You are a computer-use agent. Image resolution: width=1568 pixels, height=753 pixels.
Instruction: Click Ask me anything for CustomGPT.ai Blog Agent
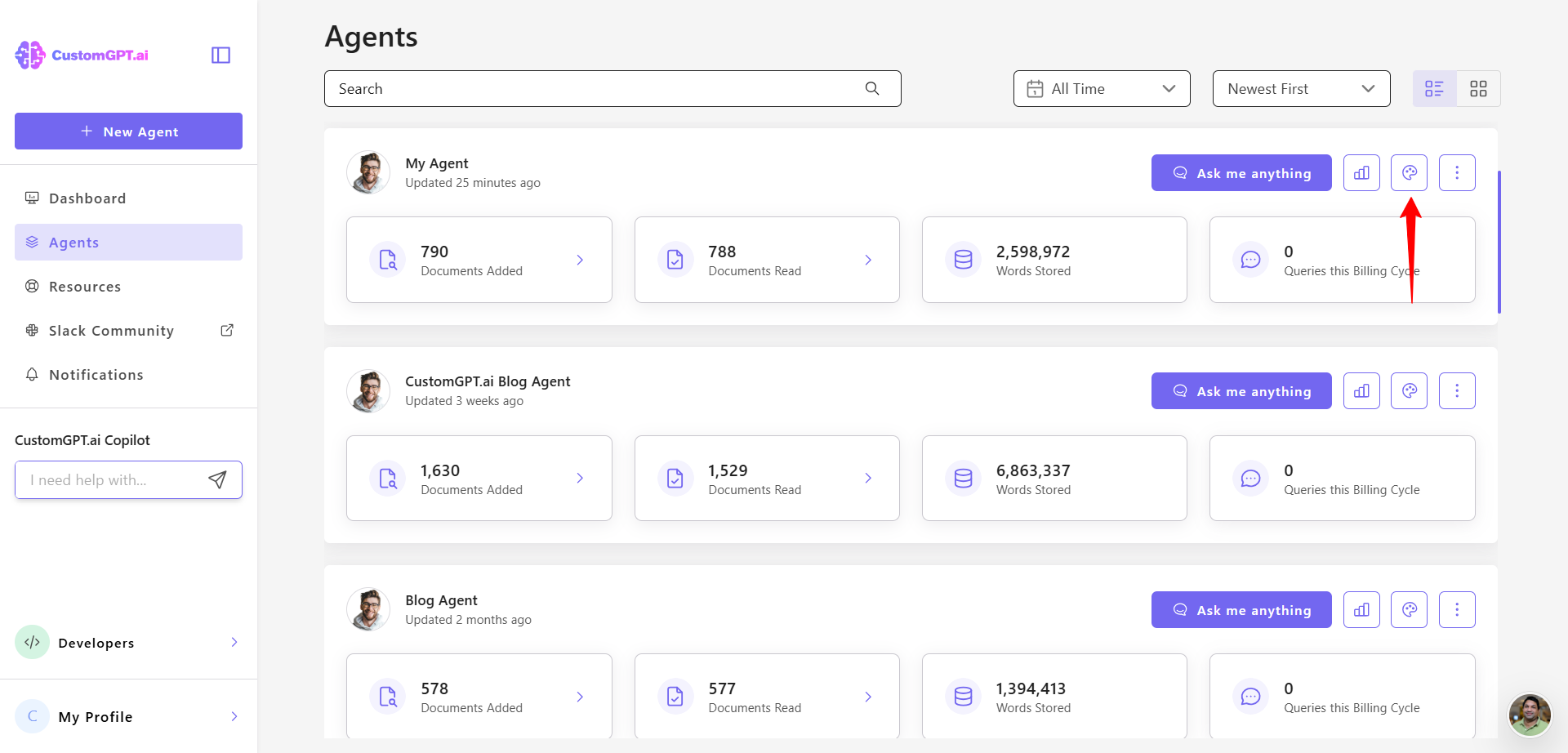point(1241,391)
